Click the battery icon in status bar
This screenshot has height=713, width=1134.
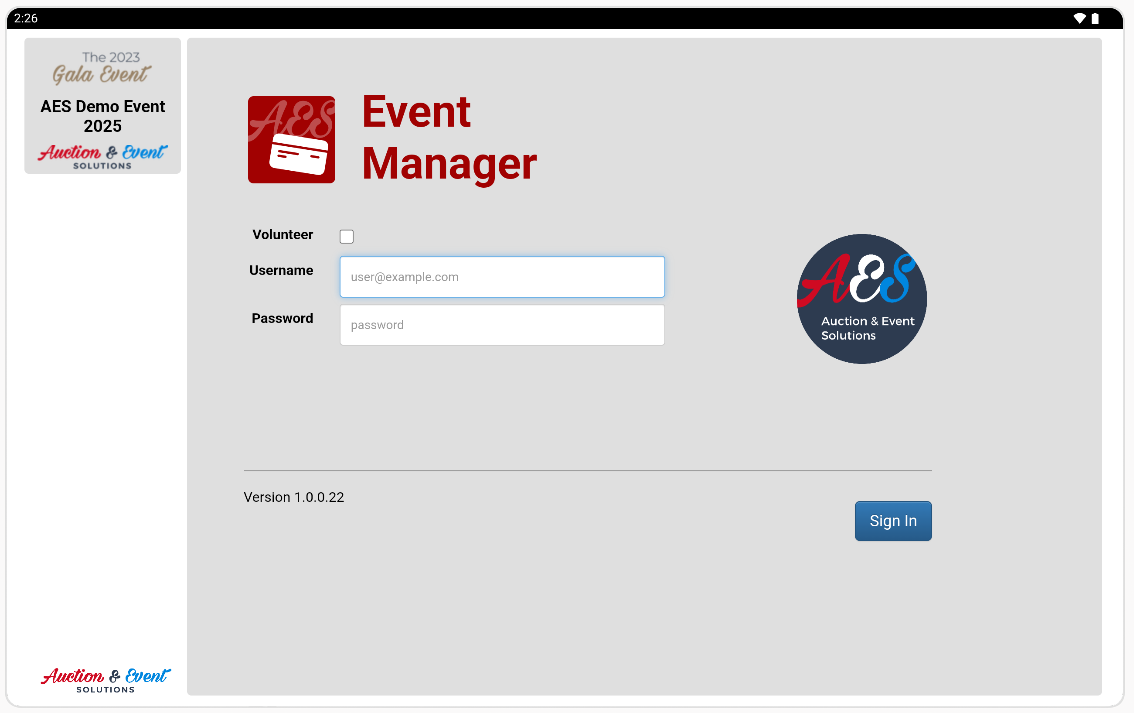point(1095,18)
